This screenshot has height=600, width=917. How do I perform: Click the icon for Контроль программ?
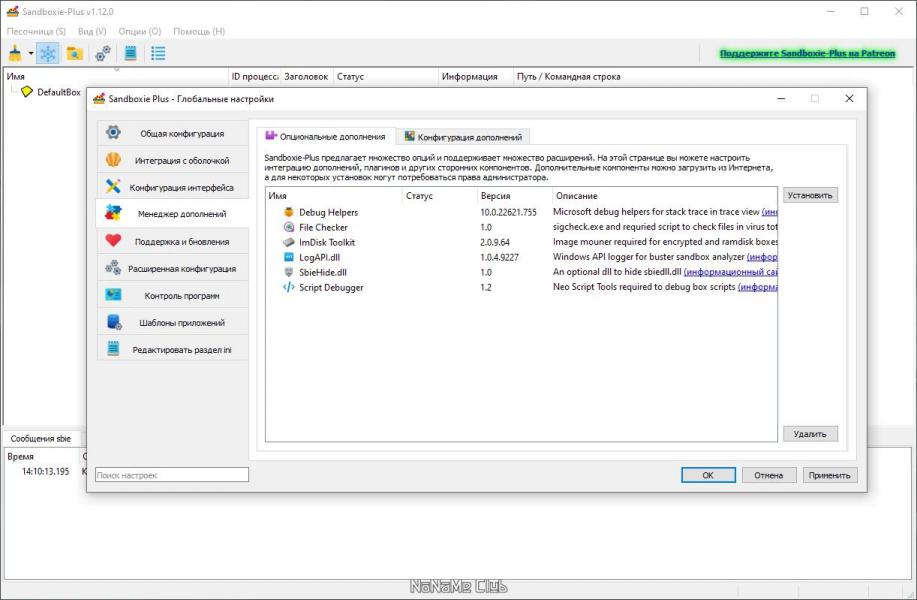coord(113,294)
